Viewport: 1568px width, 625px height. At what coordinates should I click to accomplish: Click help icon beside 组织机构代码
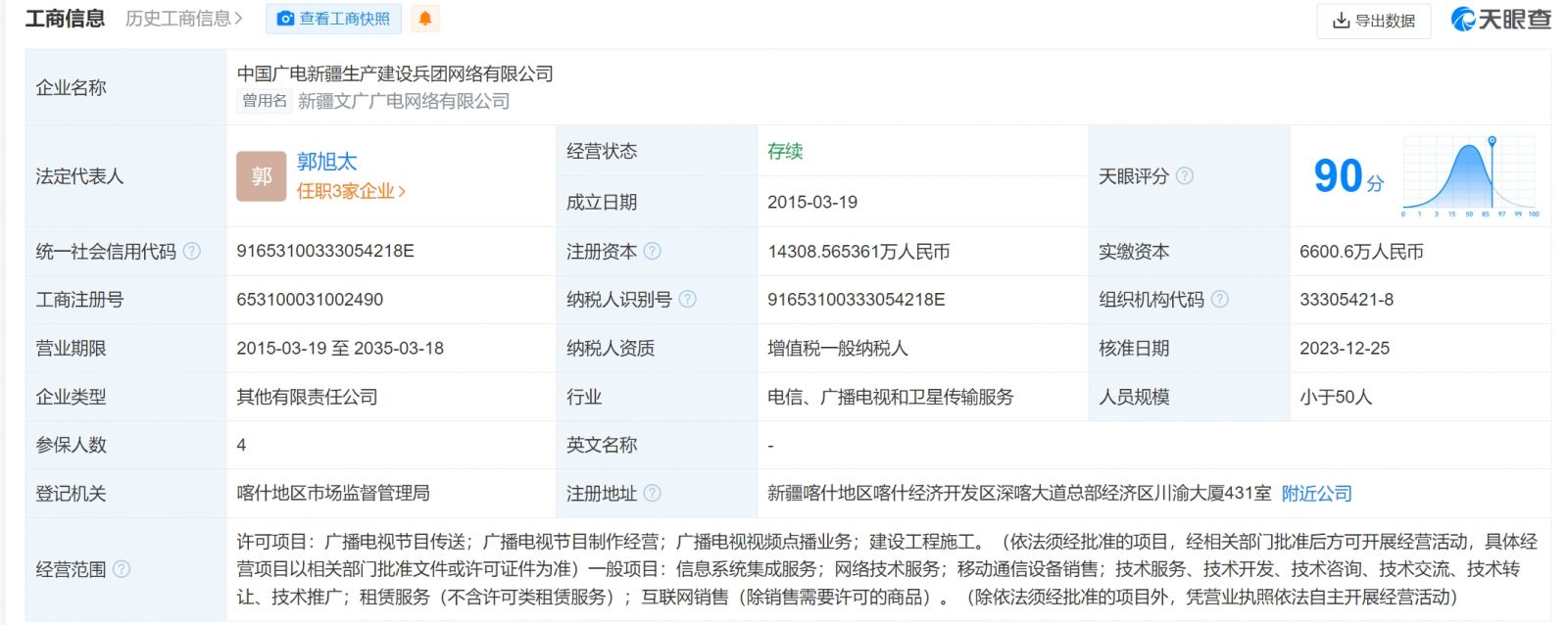(x=1220, y=299)
